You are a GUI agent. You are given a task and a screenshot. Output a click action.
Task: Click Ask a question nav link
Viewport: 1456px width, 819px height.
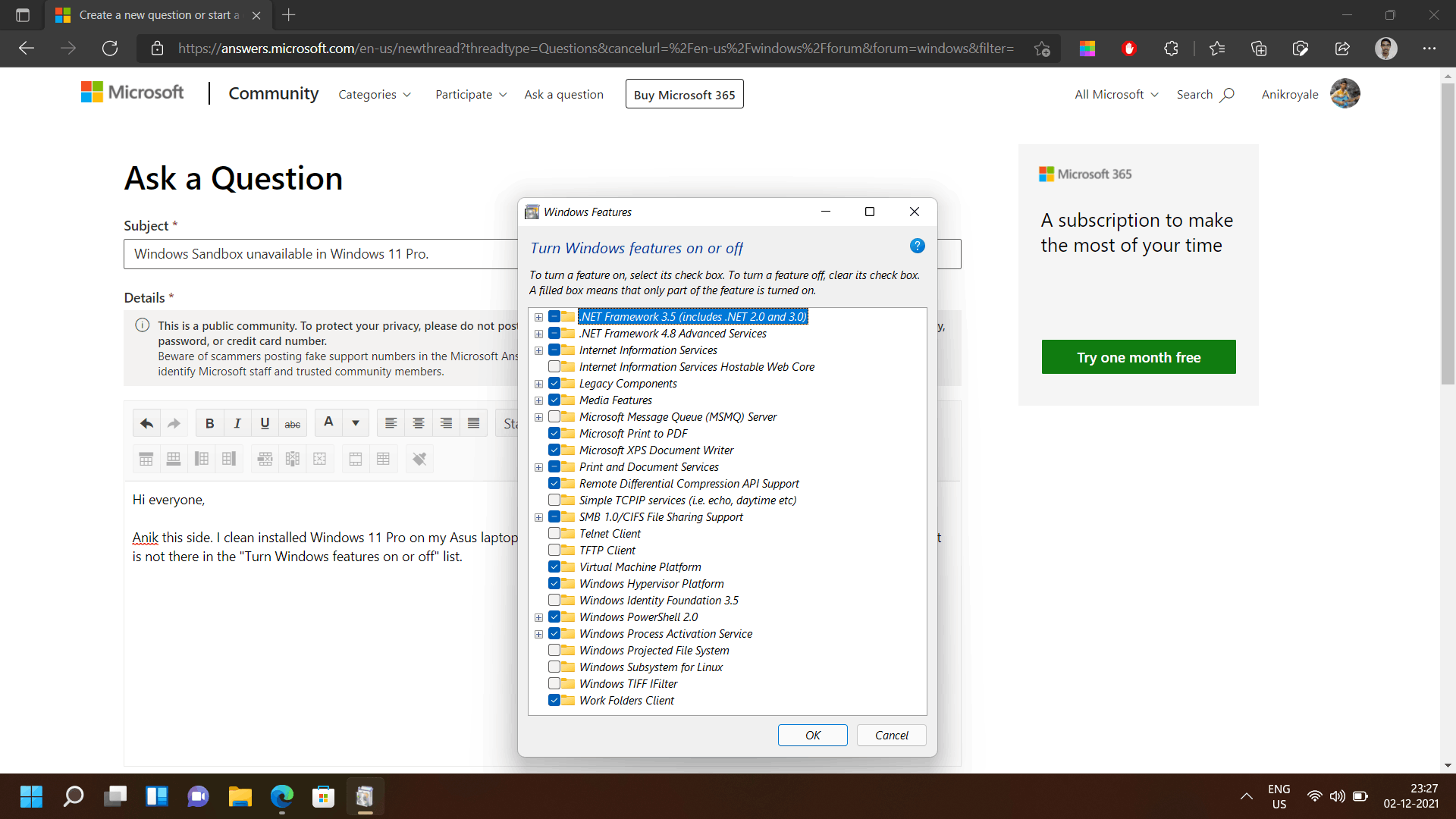pyautogui.click(x=563, y=94)
